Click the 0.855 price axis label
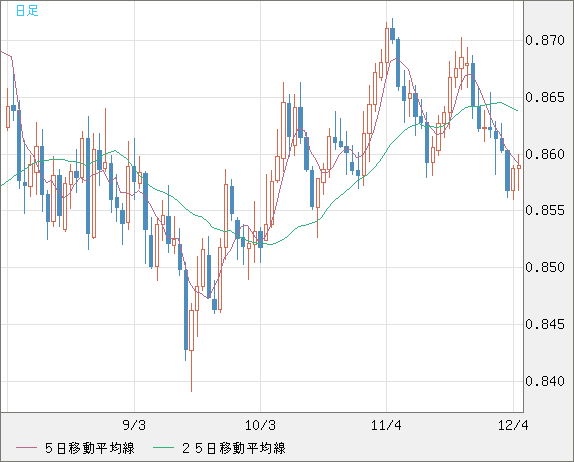 pyautogui.click(x=545, y=210)
